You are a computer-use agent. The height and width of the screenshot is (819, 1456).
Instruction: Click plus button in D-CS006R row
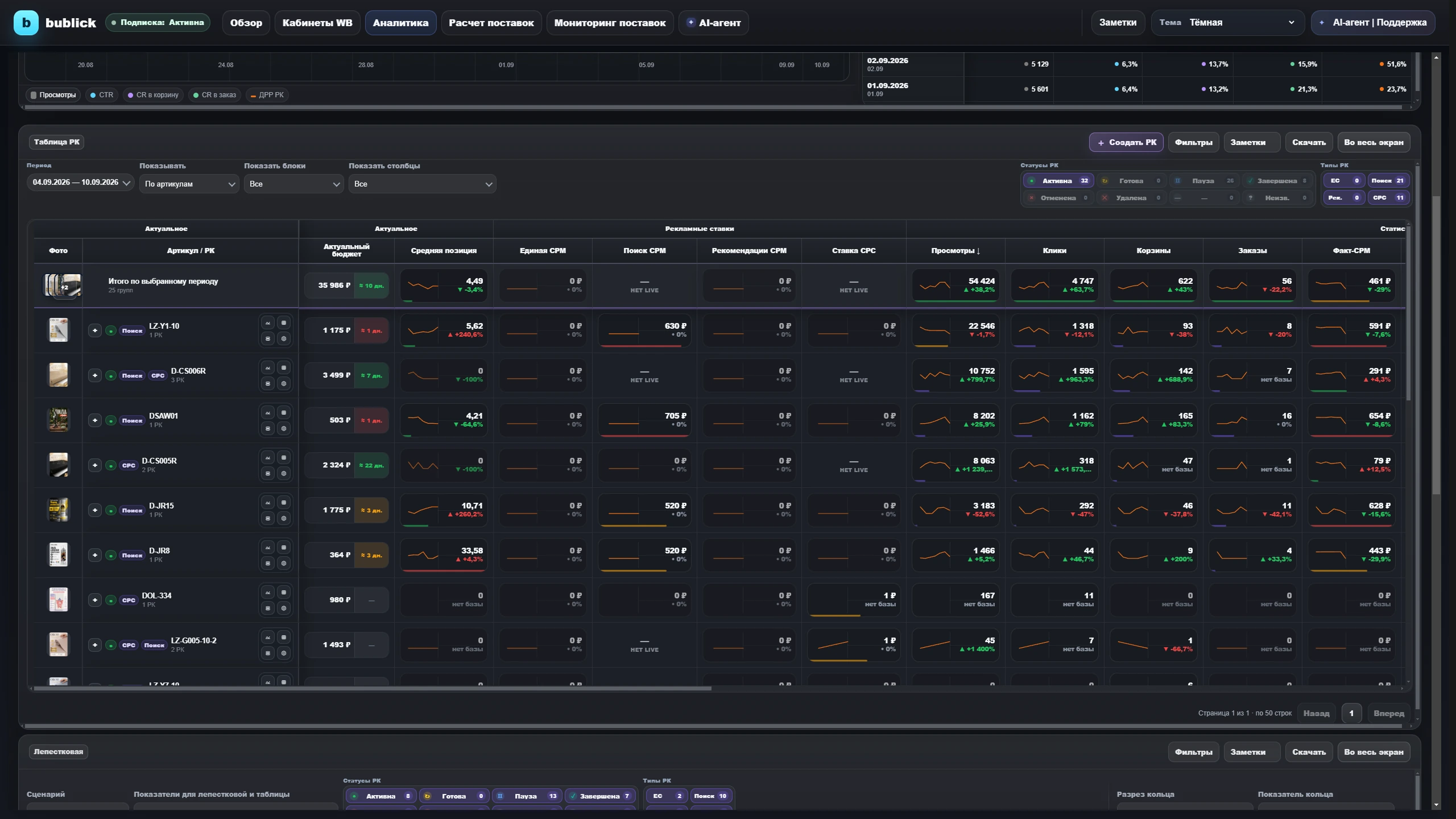pyautogui.click(x=95, y=375)
